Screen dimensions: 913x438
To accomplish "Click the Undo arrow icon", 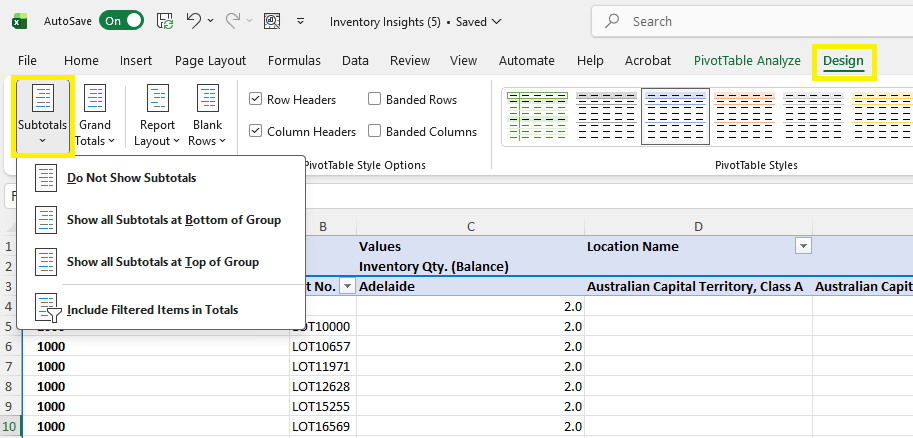I will (x=194, y=20).
